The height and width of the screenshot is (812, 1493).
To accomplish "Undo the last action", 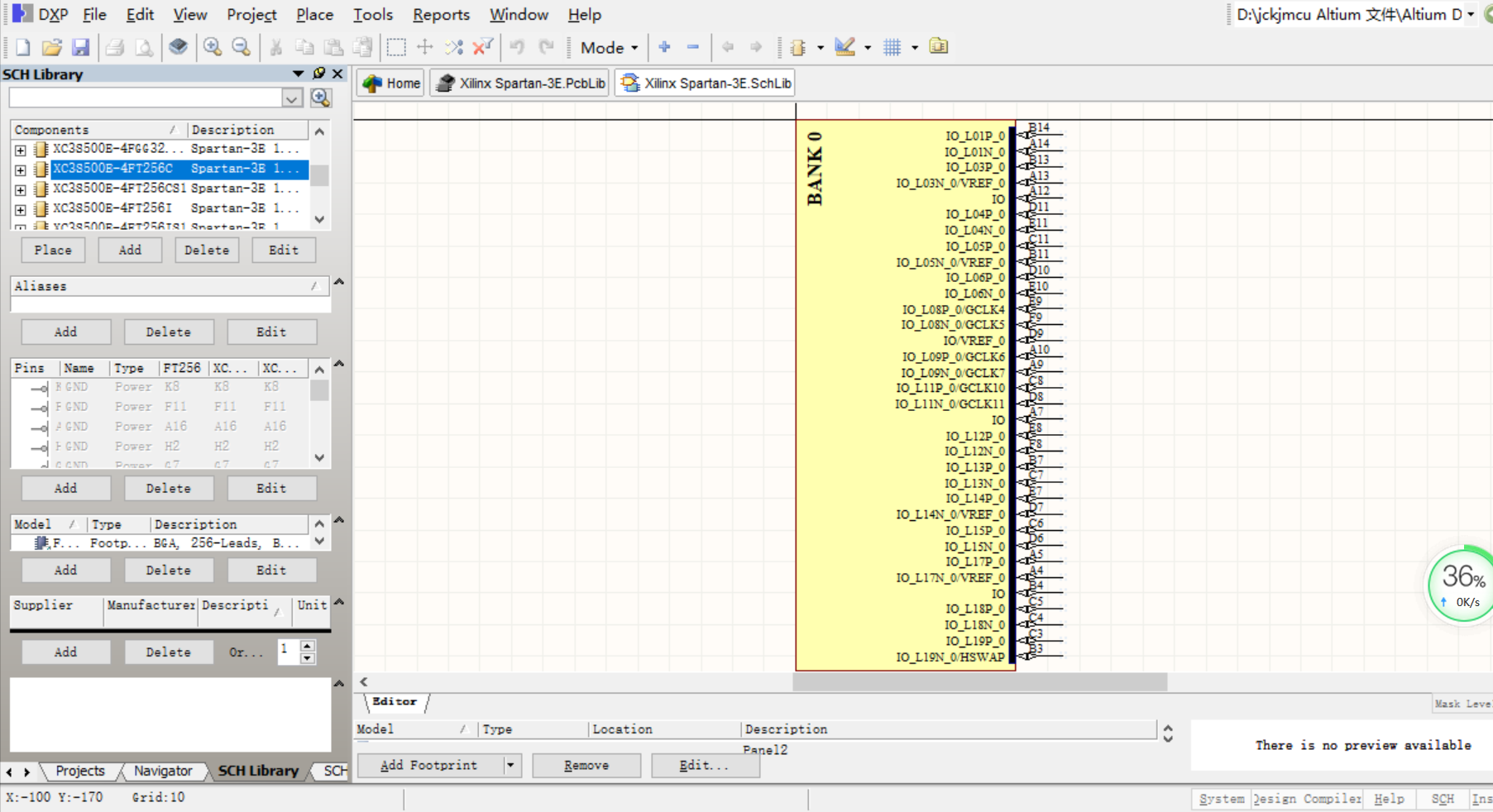I will tap(518, 47).
